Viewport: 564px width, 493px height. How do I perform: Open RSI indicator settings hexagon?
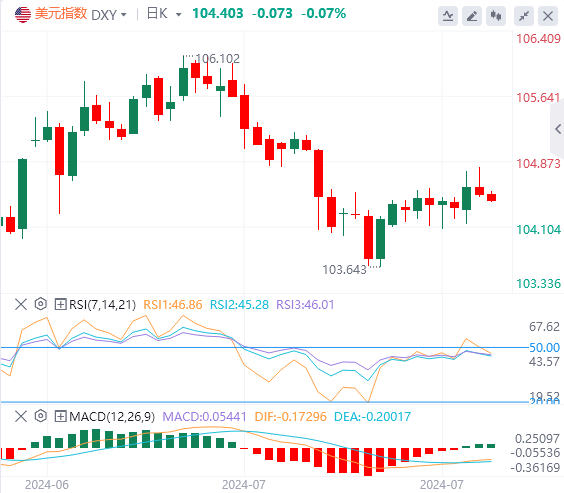pyautogui.click(x=41, y=304)
